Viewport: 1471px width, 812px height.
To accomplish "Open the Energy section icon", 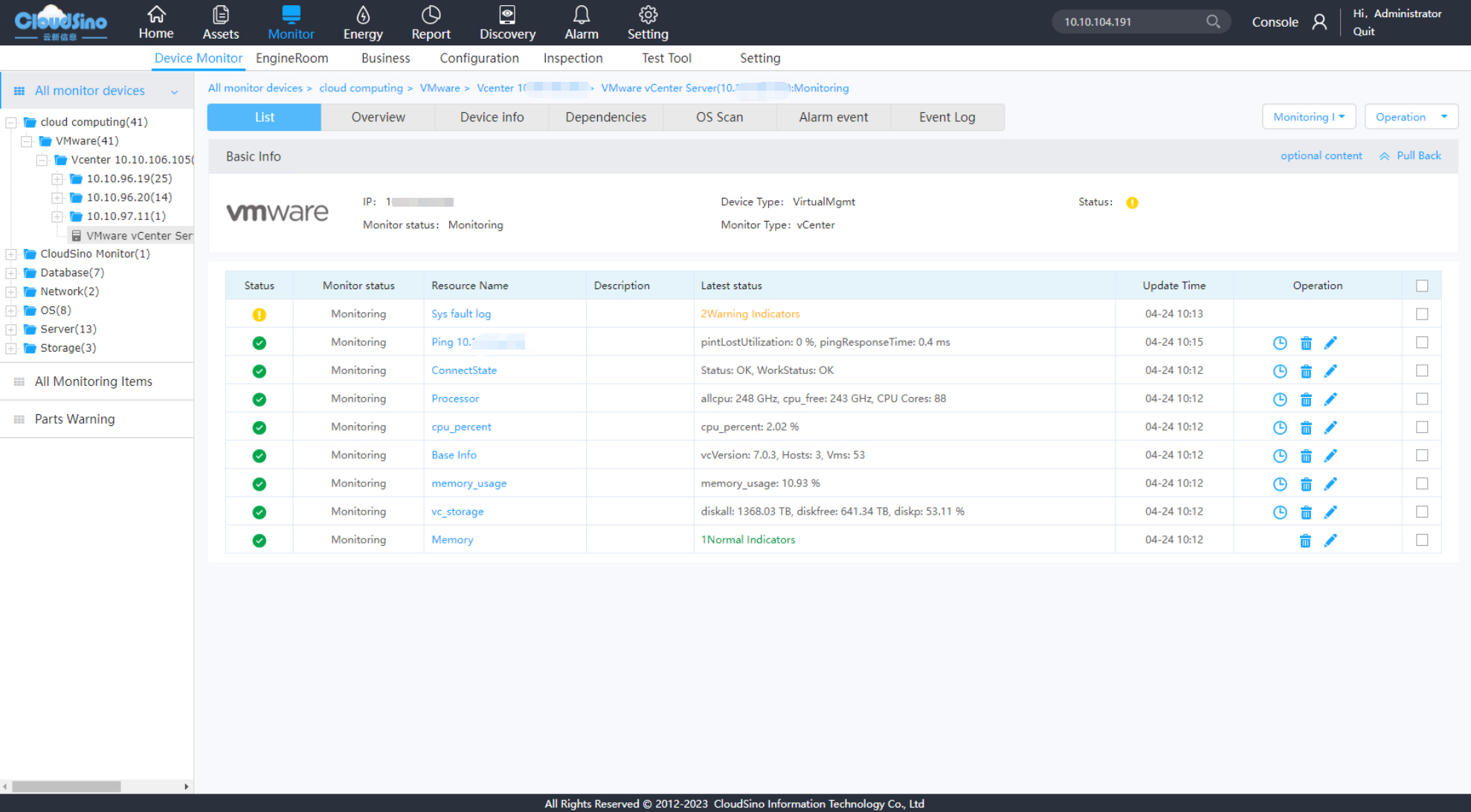I will [363, 14].
